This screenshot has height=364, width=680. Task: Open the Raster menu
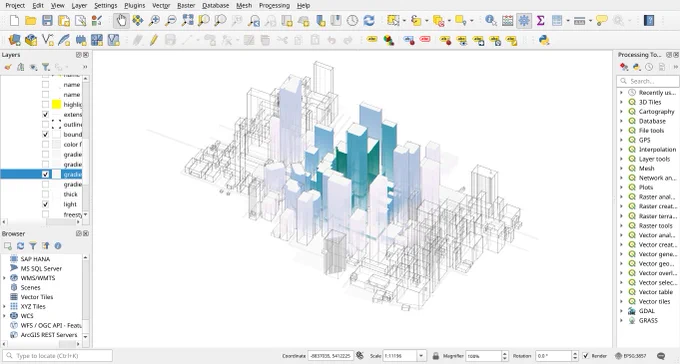click(186, 6)
